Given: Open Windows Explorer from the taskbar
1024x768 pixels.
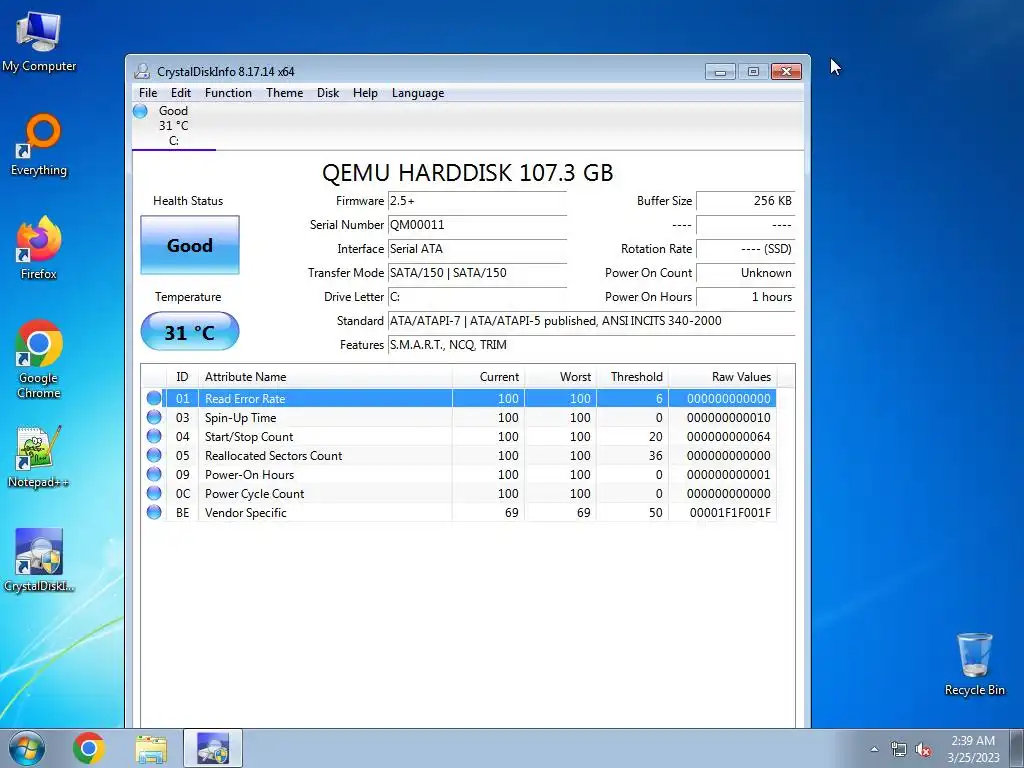Looking at the screenshot, I should point(151,748).
